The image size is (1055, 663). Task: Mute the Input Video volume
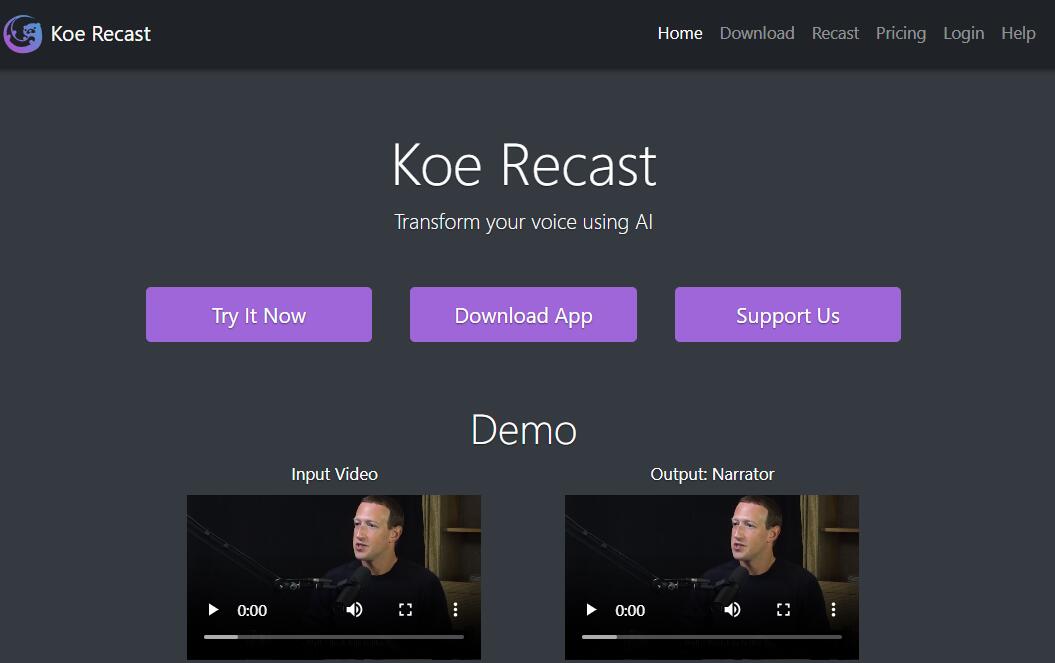coord(354,610)
